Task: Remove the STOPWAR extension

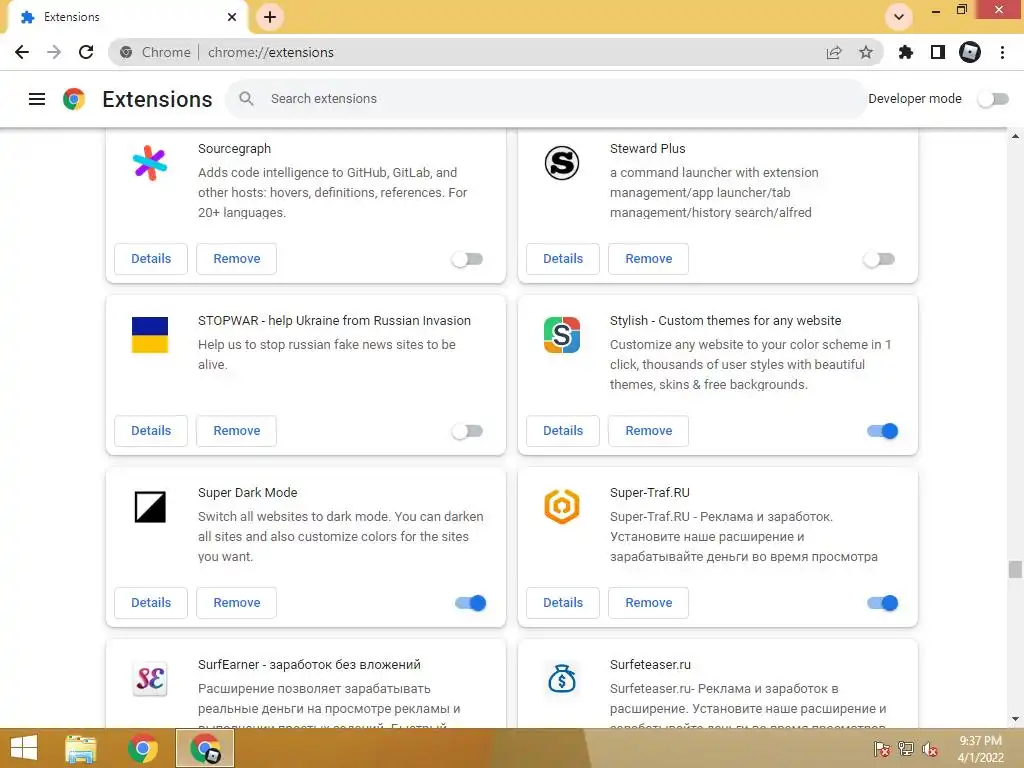Action: 236,430
